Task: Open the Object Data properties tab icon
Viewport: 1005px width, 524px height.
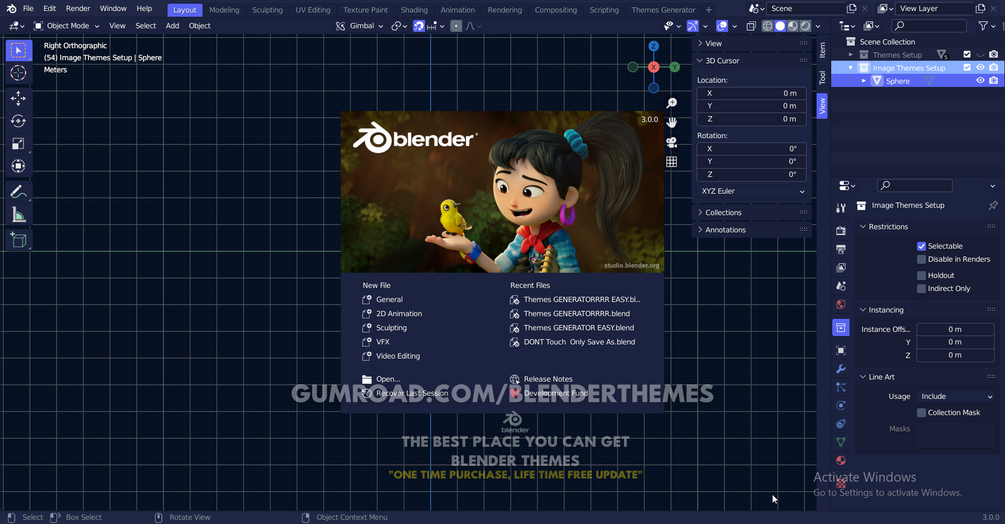Action: pos(841,442)
